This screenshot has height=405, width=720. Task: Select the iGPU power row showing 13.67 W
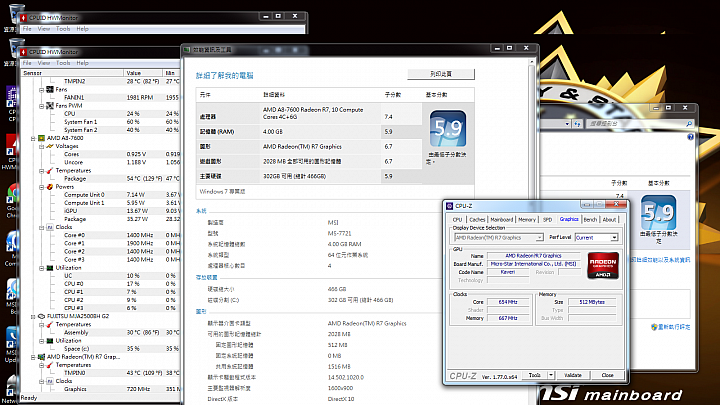tap(101, 211)
